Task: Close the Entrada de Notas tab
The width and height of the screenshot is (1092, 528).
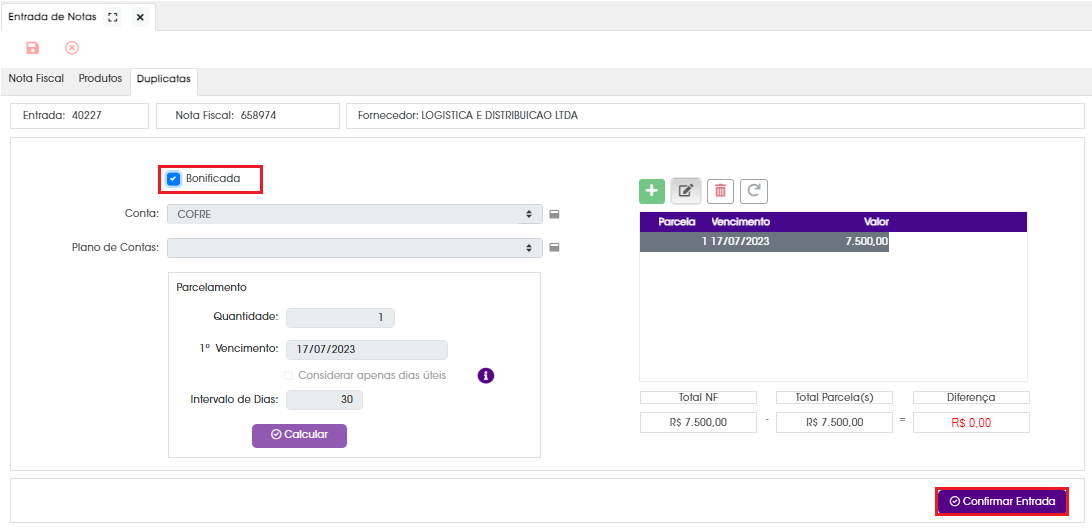Action: click(140, 17)
